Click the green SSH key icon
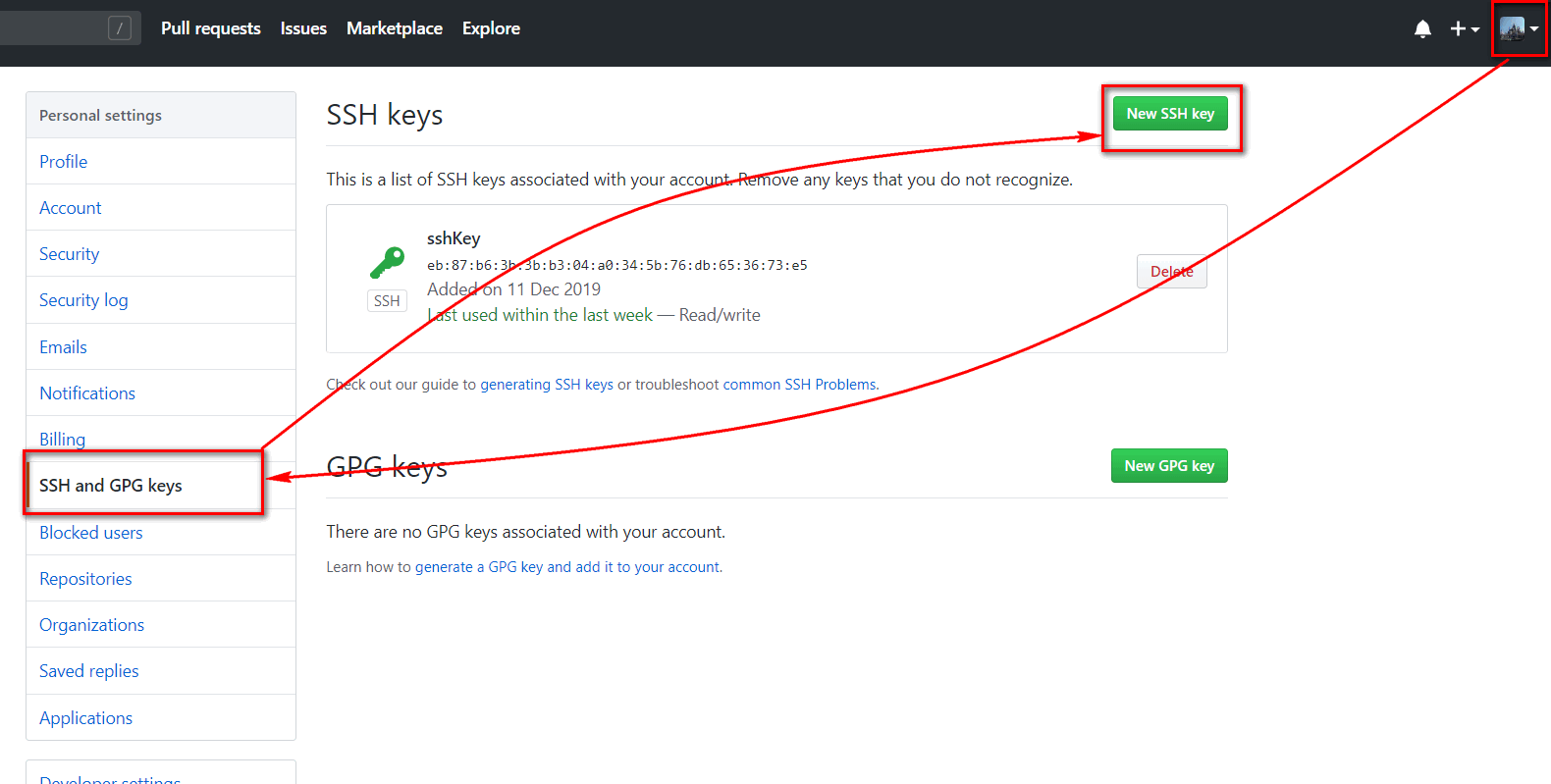 click(x=387, y=263)
